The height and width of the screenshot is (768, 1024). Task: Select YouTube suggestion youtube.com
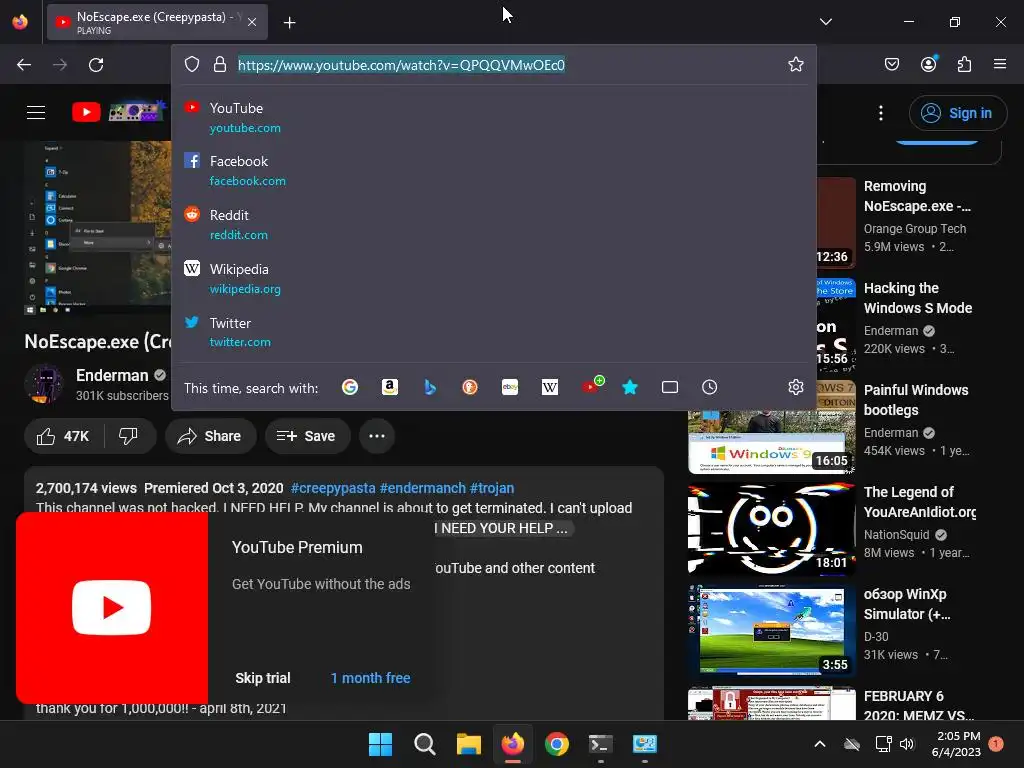coord(494,118)
